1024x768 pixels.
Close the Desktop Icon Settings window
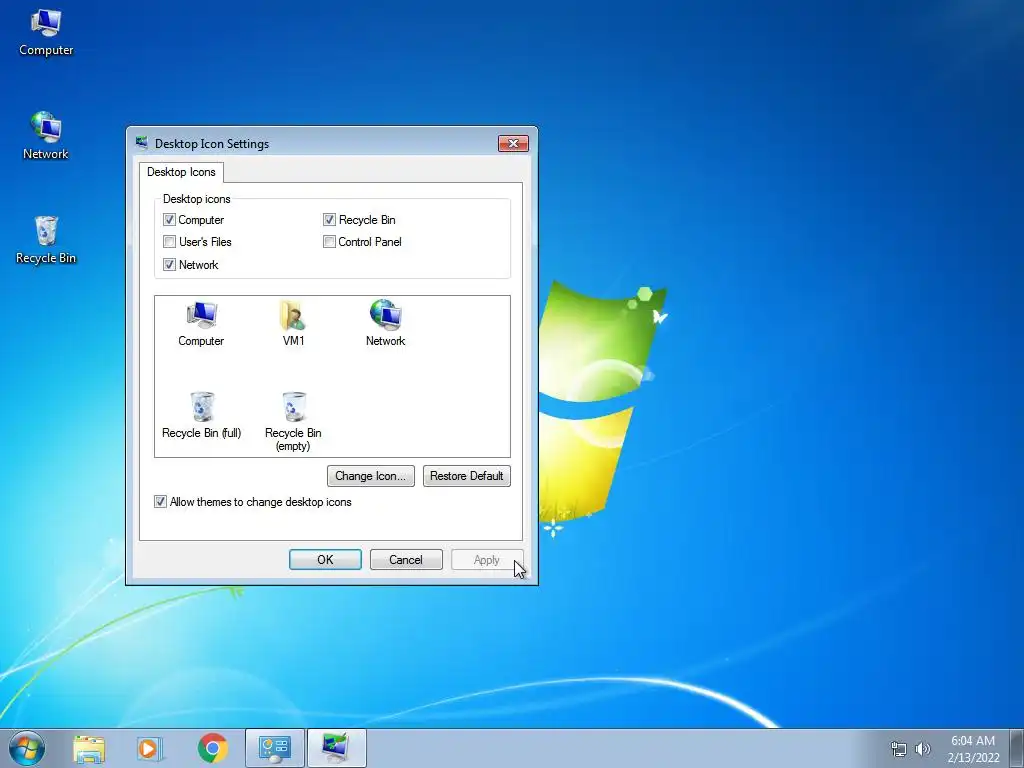[513, 143]
